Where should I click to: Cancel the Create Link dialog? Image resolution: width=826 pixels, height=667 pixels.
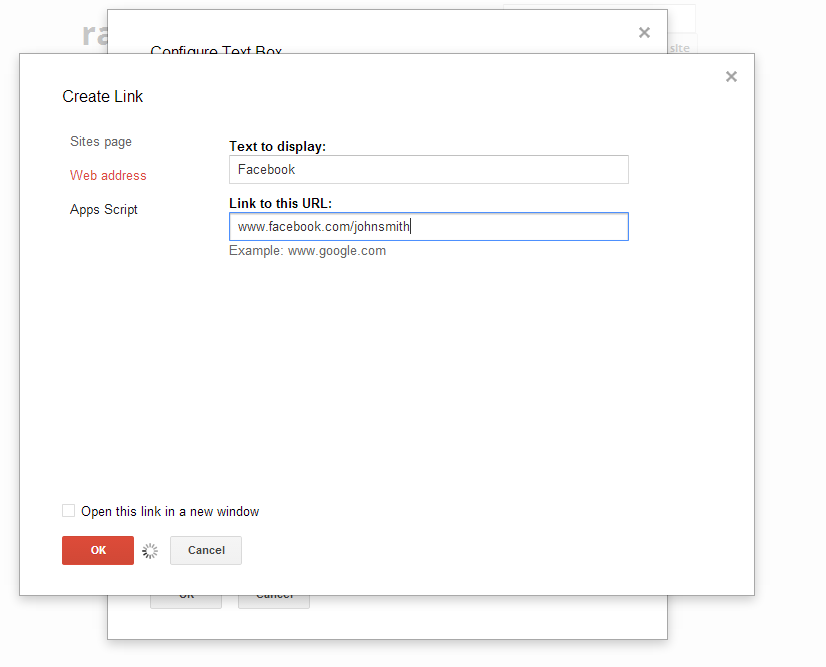pos(206,551)
